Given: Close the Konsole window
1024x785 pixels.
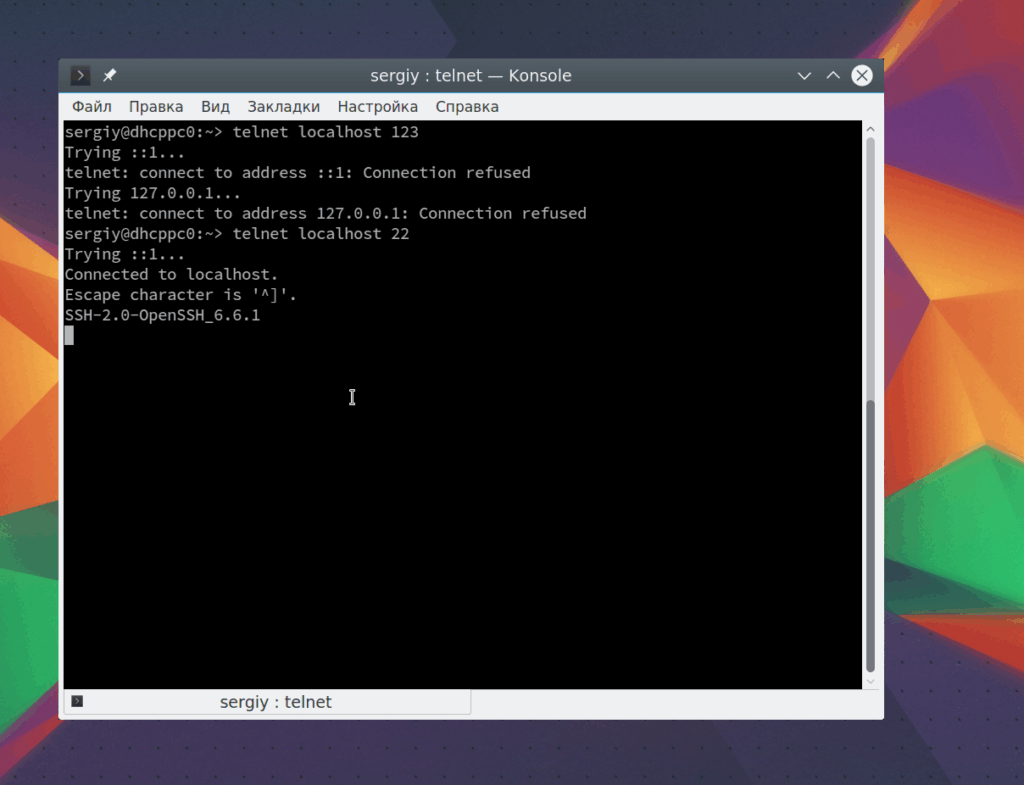Looking at the screenshot, I should click(x=862, y=76).
